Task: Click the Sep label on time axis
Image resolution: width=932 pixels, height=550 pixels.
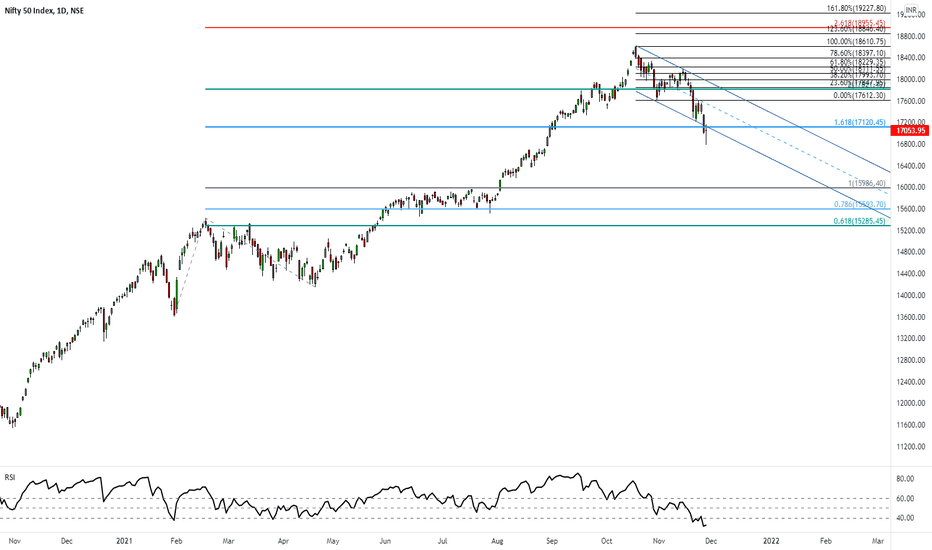Action: pyautogui.click(x=552, y=541)
